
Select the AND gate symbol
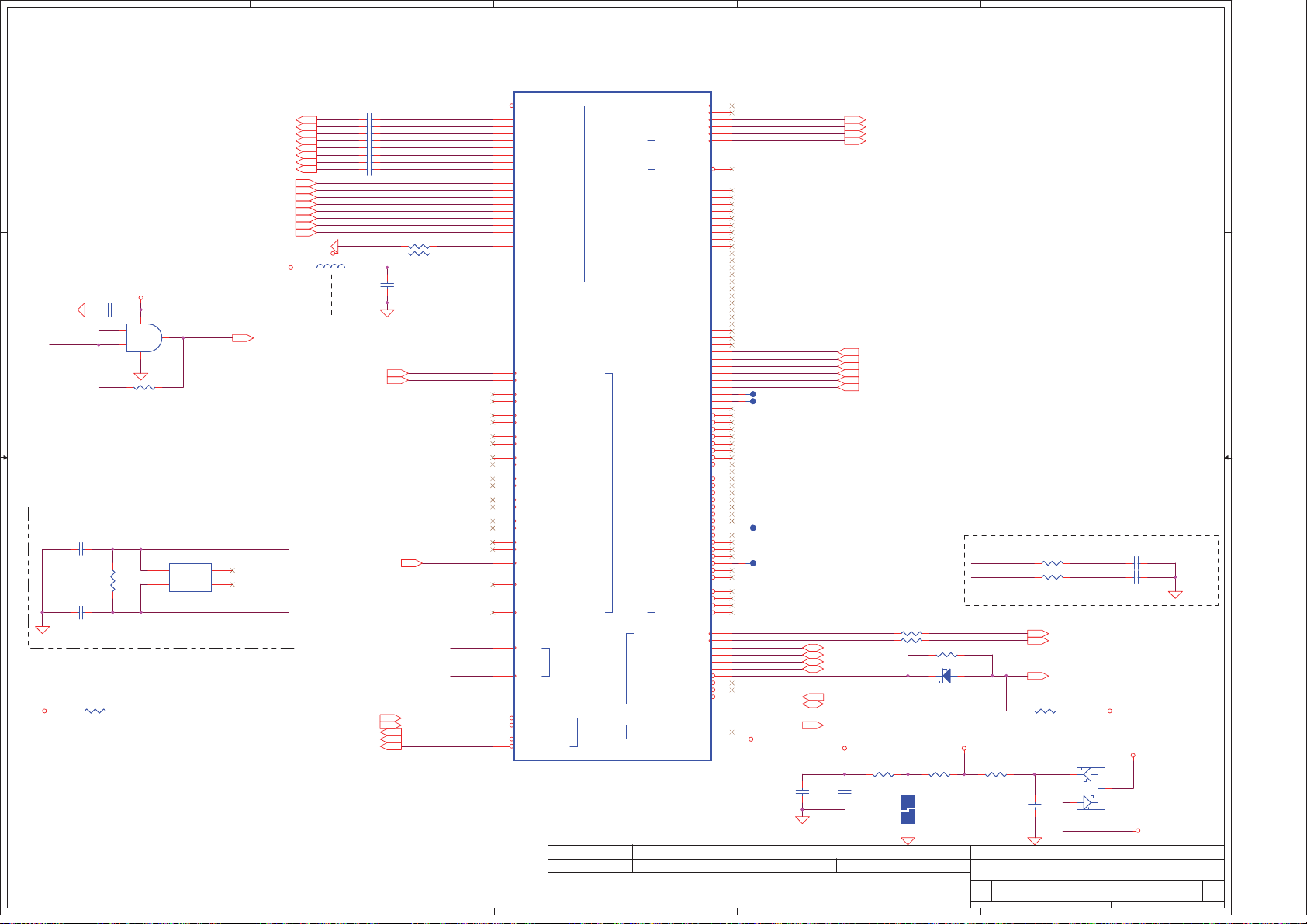[144, 338]
